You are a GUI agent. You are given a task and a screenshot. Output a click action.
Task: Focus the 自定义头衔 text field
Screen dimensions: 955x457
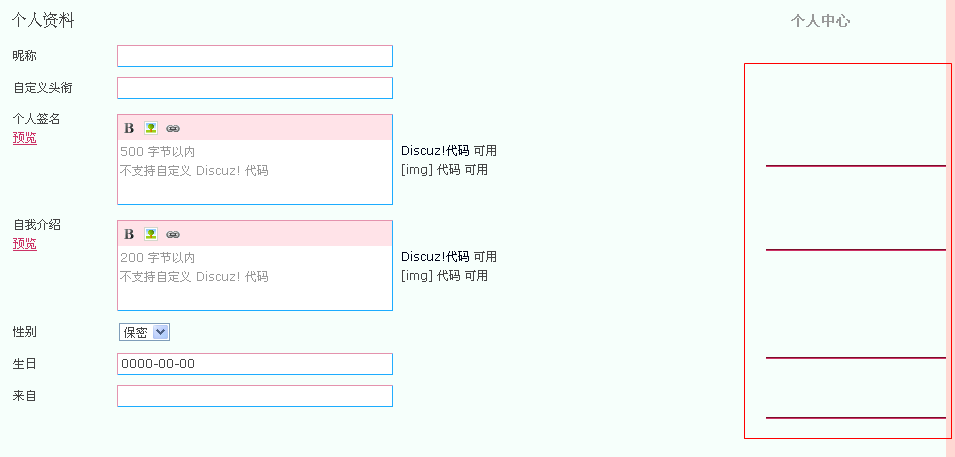pyautogui.click(x=255, y=88)
